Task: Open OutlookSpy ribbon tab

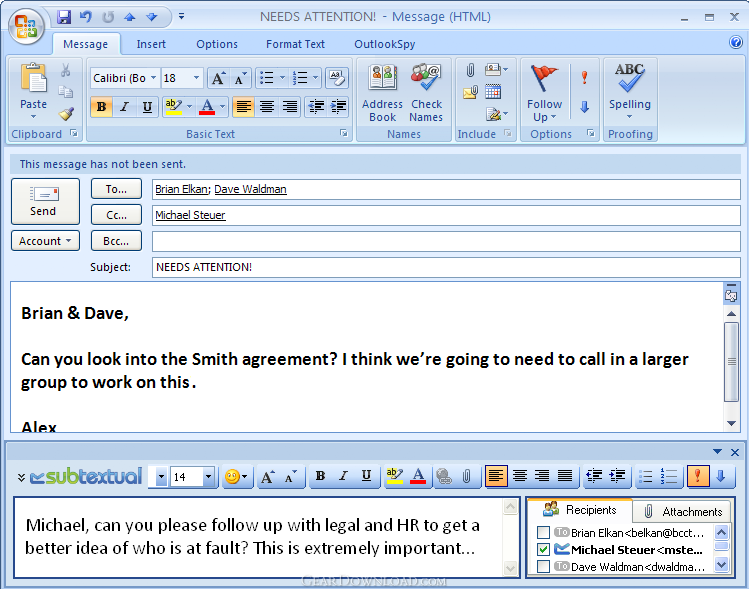Action: coord(385,44)
